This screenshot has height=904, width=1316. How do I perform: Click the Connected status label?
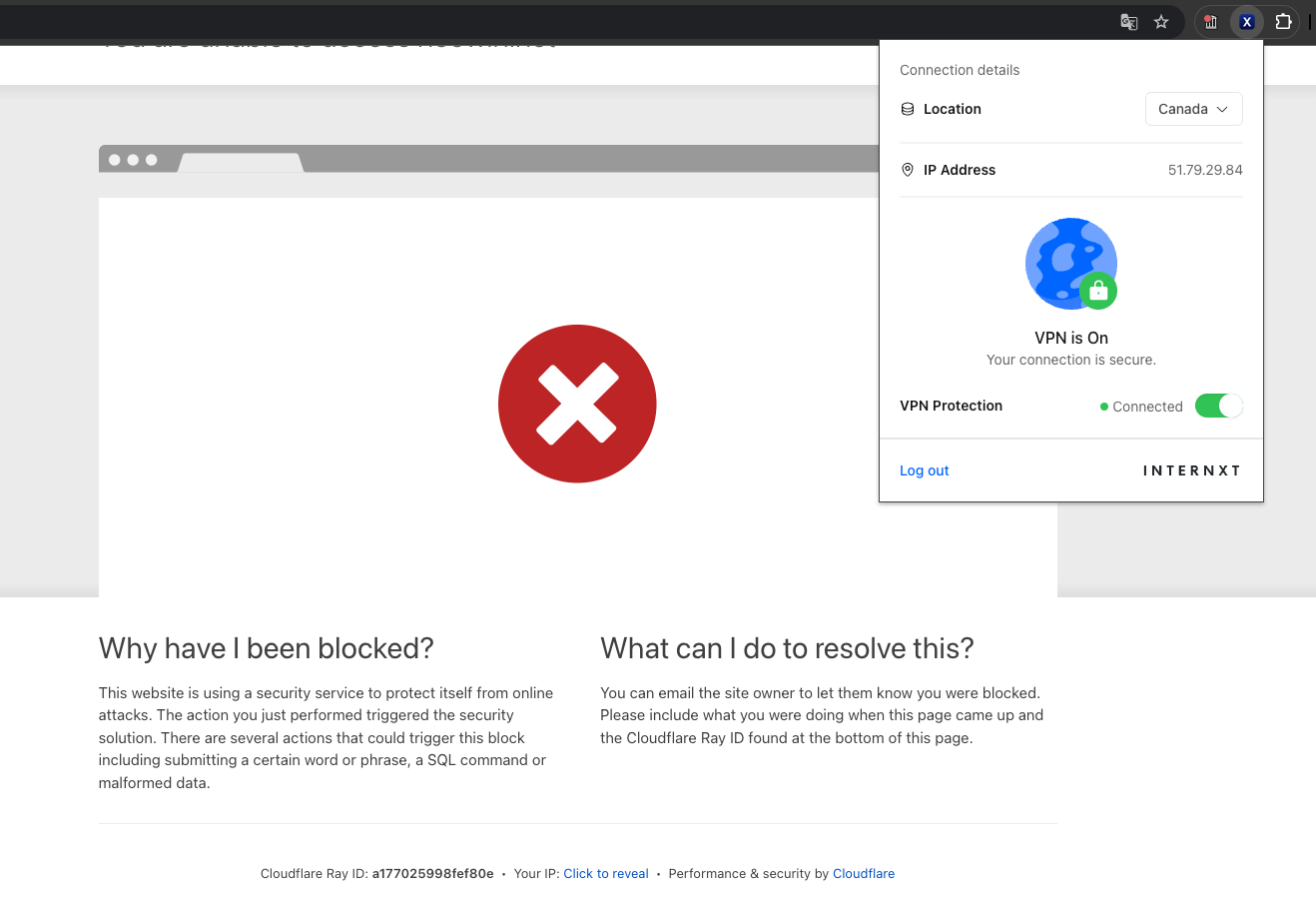1141,407
